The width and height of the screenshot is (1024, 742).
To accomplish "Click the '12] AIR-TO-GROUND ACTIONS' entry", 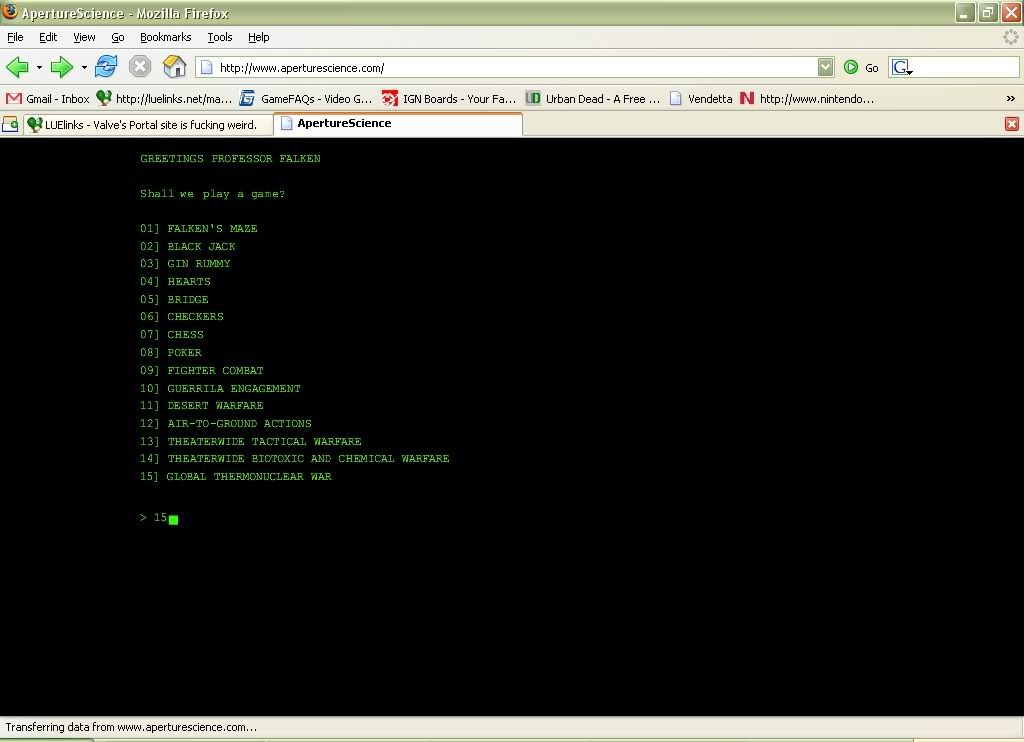I will click(x=226, y=423).
